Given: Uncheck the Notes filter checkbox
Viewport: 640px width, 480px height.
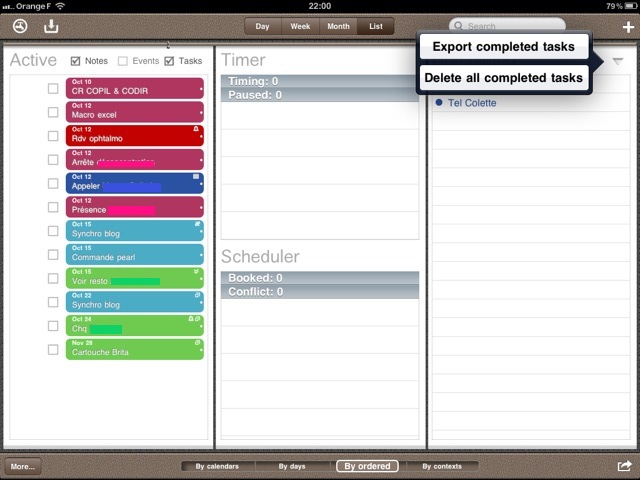Looking at the screenshot, I should coord(77,61).
